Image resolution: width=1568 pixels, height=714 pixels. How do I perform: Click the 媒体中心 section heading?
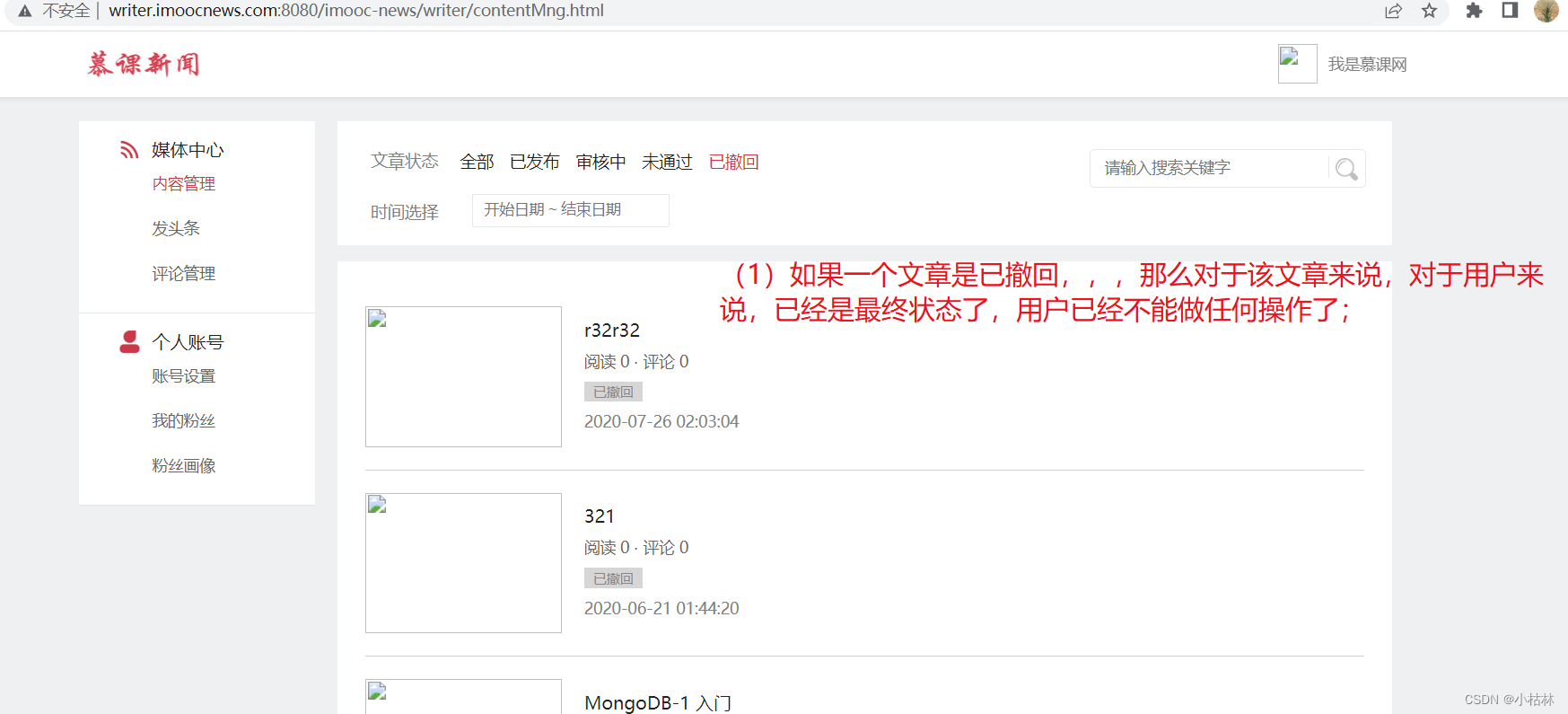click(x=188, y=150)
